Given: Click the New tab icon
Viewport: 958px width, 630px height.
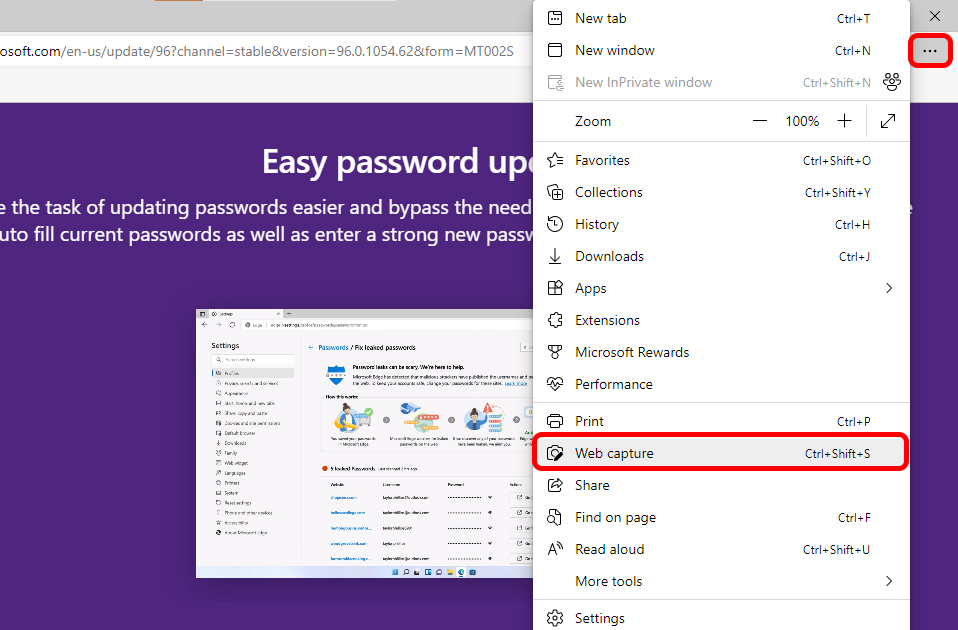Looking at the screenshot, I should pyautogui.click(x=555, y=18).
